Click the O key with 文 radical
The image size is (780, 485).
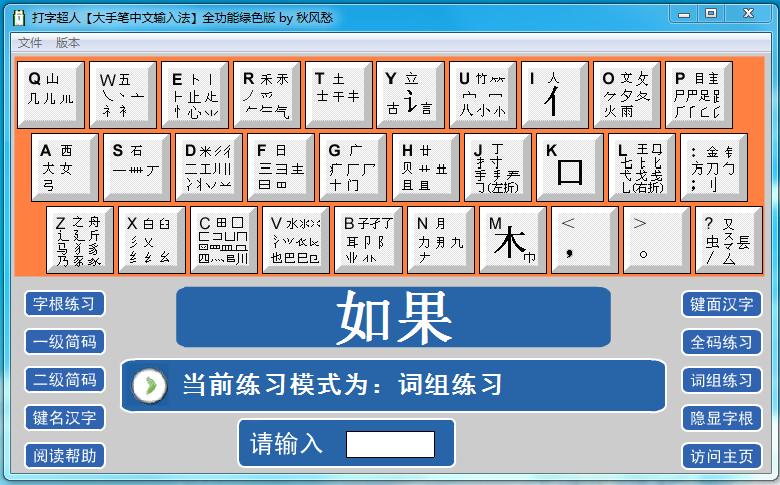(627, 95)
